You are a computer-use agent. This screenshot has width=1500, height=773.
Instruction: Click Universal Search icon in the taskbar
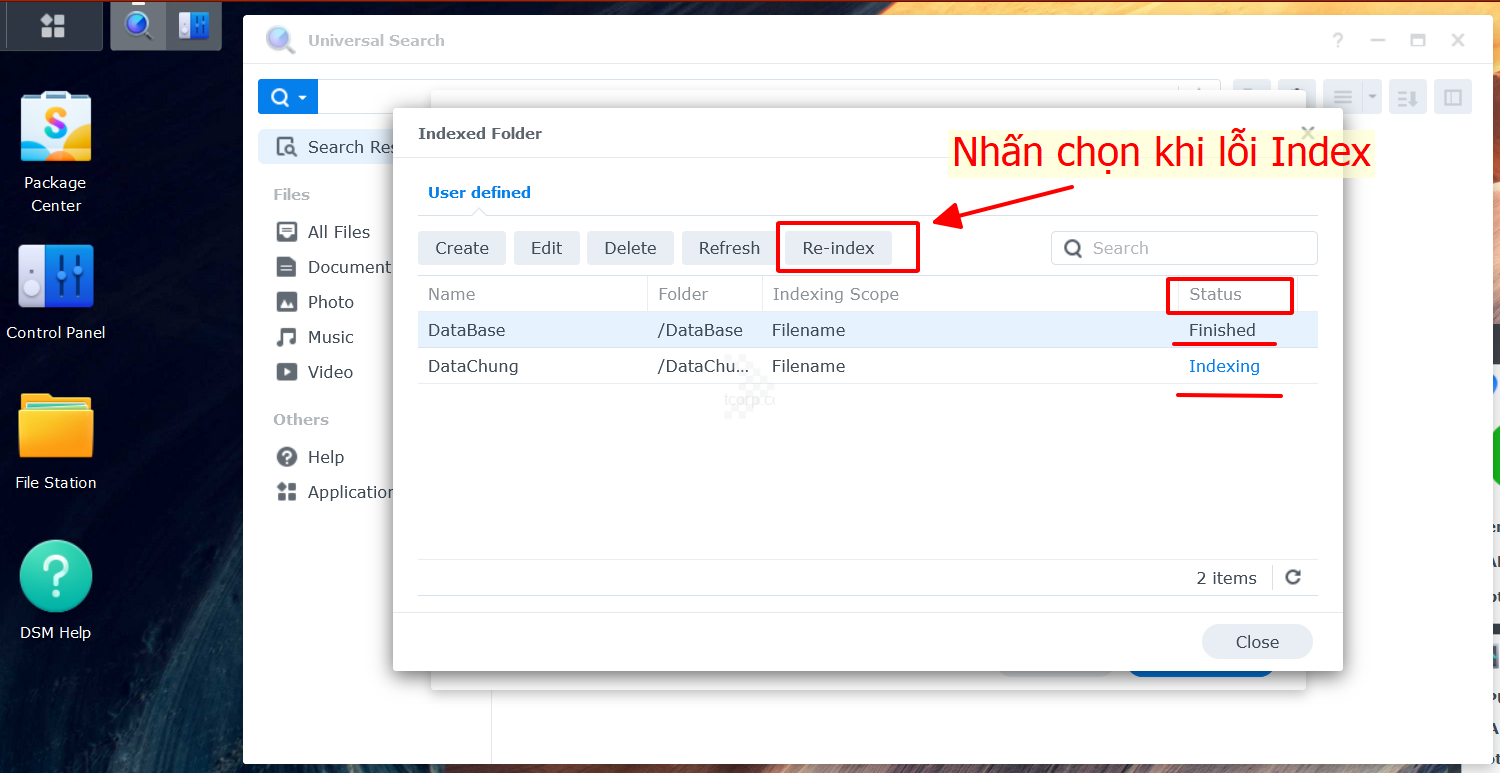[x=138, y=26]
